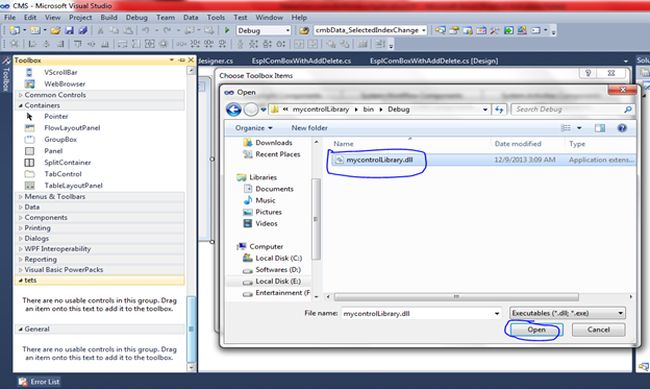Click the Save All toolbar icon

pyautogui.click(x=83, y=30)
